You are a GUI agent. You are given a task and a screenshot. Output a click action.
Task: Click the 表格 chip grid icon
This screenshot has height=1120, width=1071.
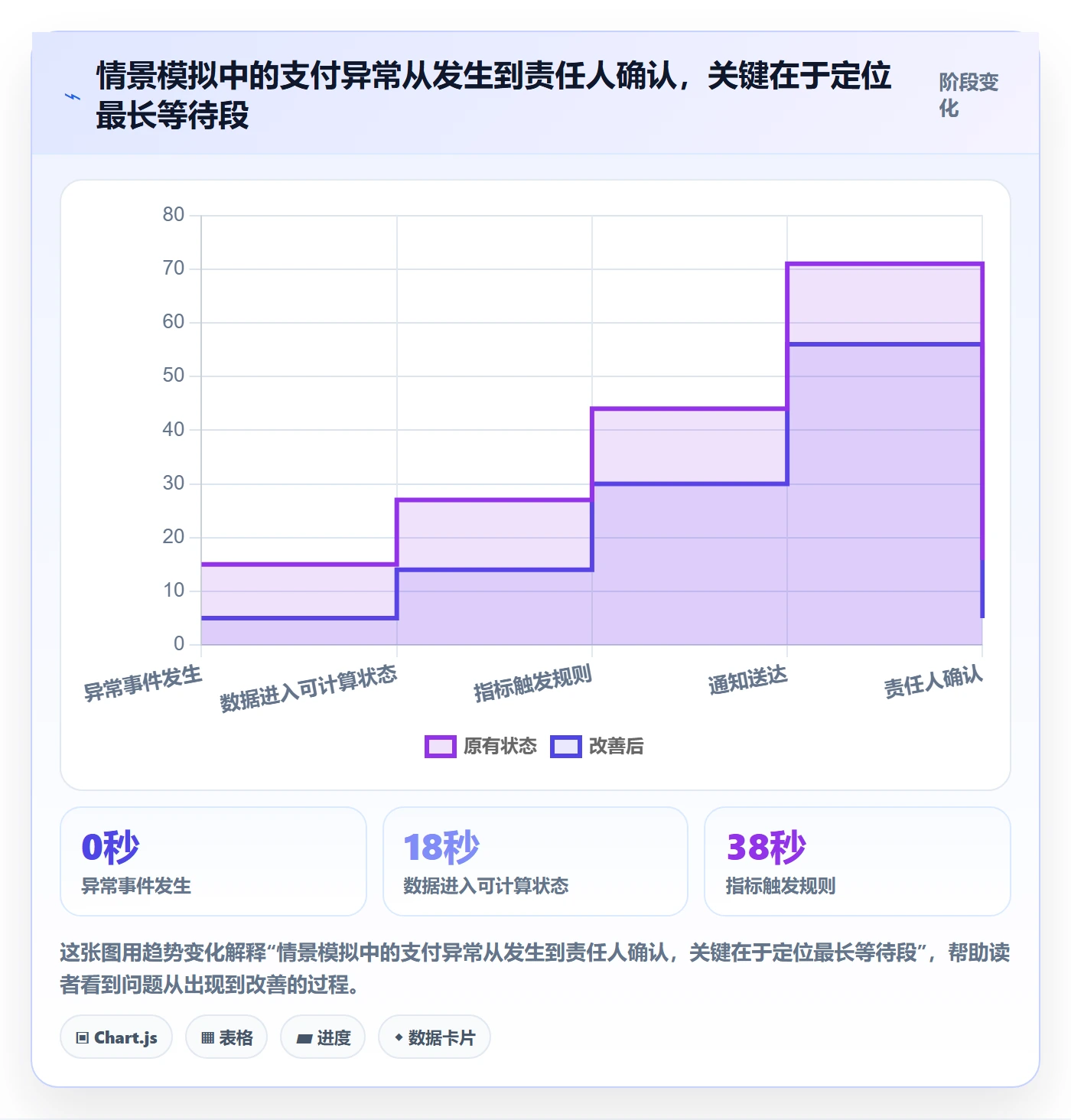tap(207, 1038)
